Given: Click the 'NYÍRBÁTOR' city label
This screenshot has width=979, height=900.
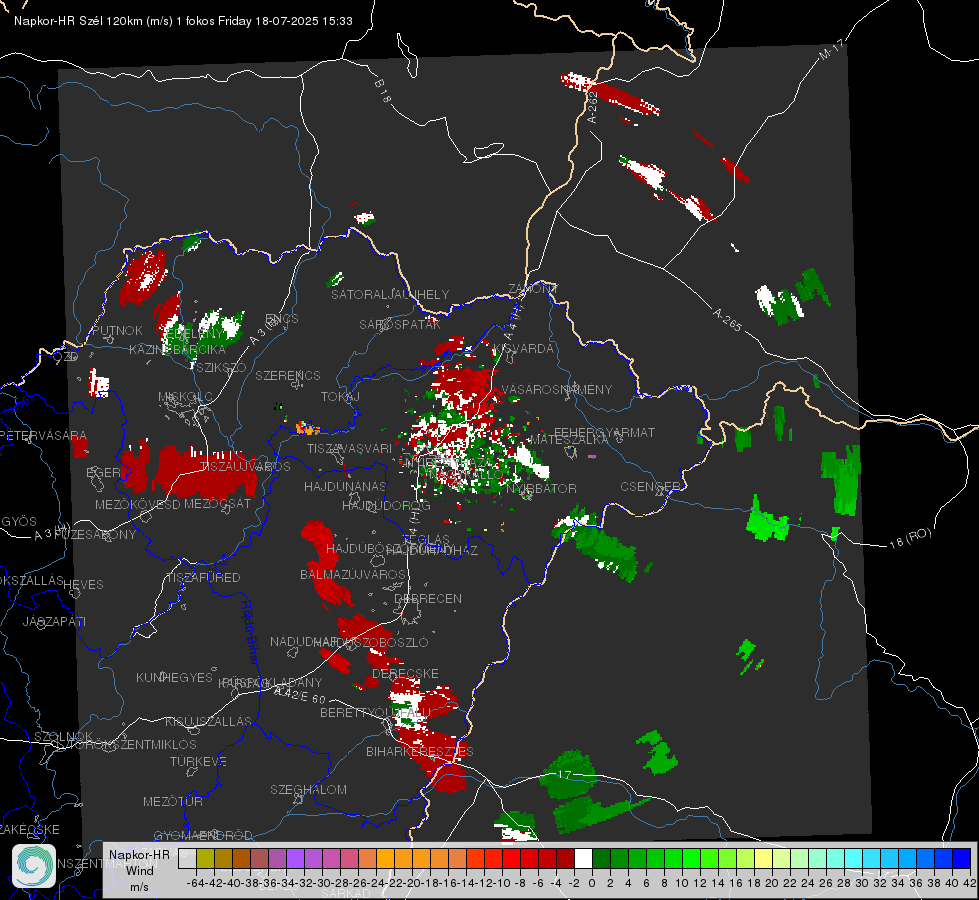Looking at the screenshot, I should [x=541, y=488].
